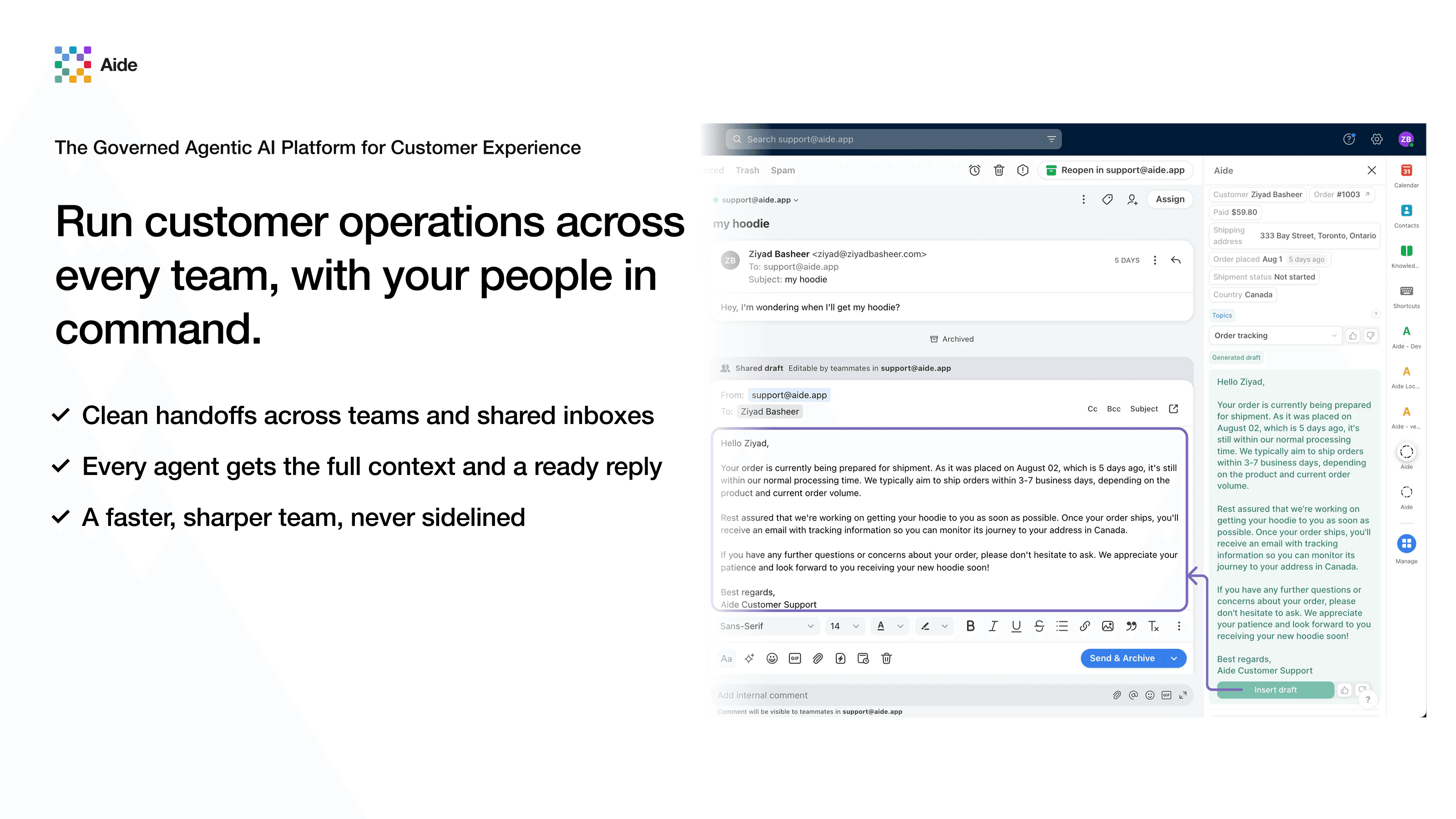
Task: Insert a block quote
Action: point(1131,626)
